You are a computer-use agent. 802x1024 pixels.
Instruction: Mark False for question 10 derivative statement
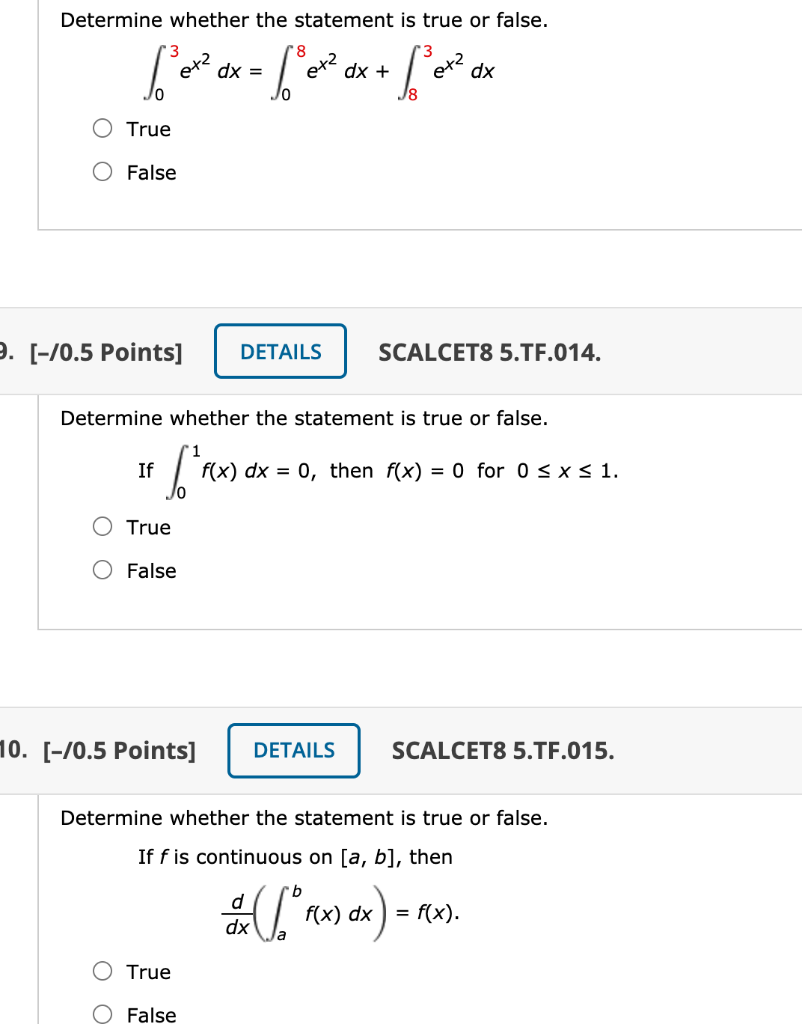coord(103,1014)
